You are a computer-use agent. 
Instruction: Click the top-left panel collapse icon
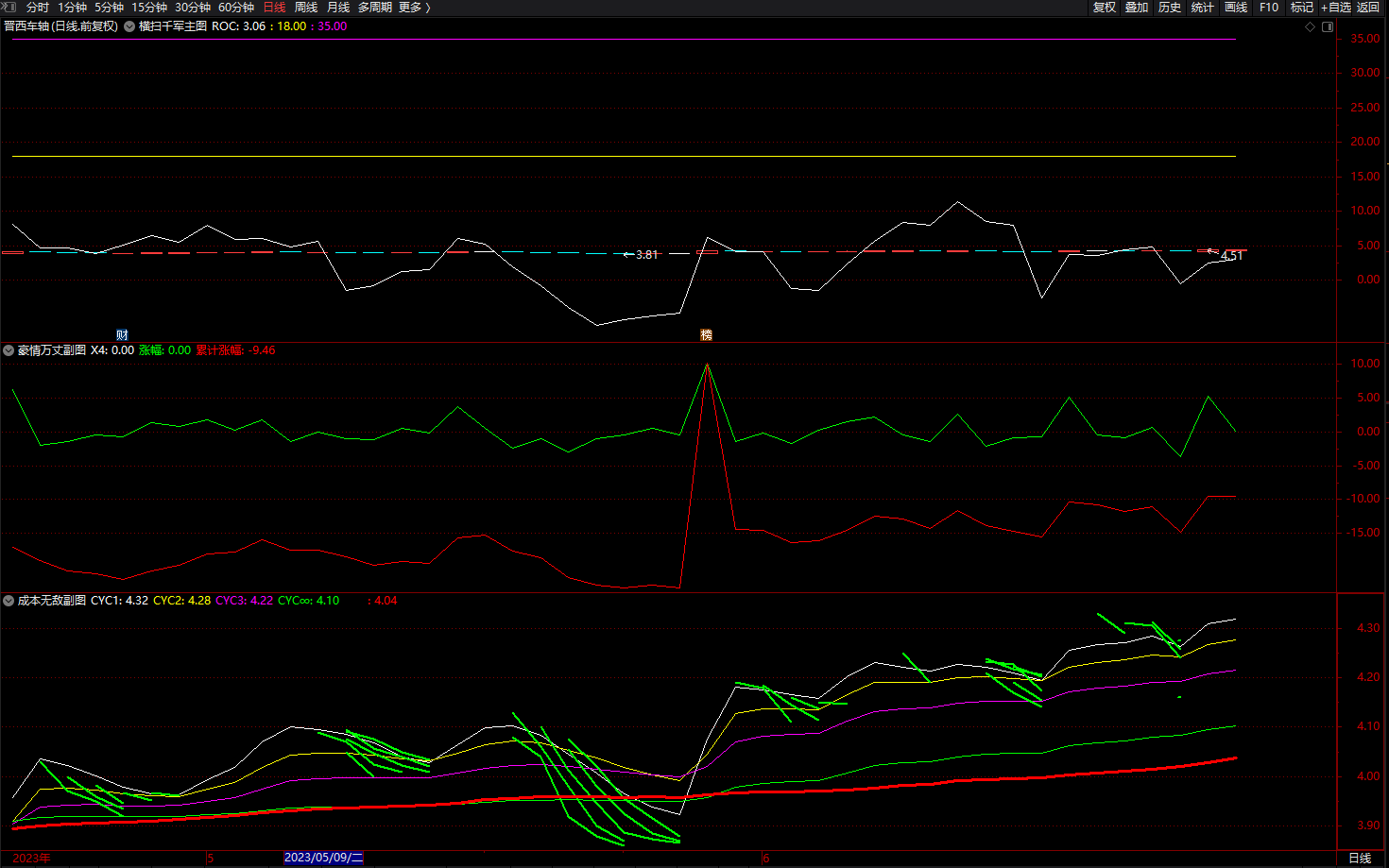9,7
